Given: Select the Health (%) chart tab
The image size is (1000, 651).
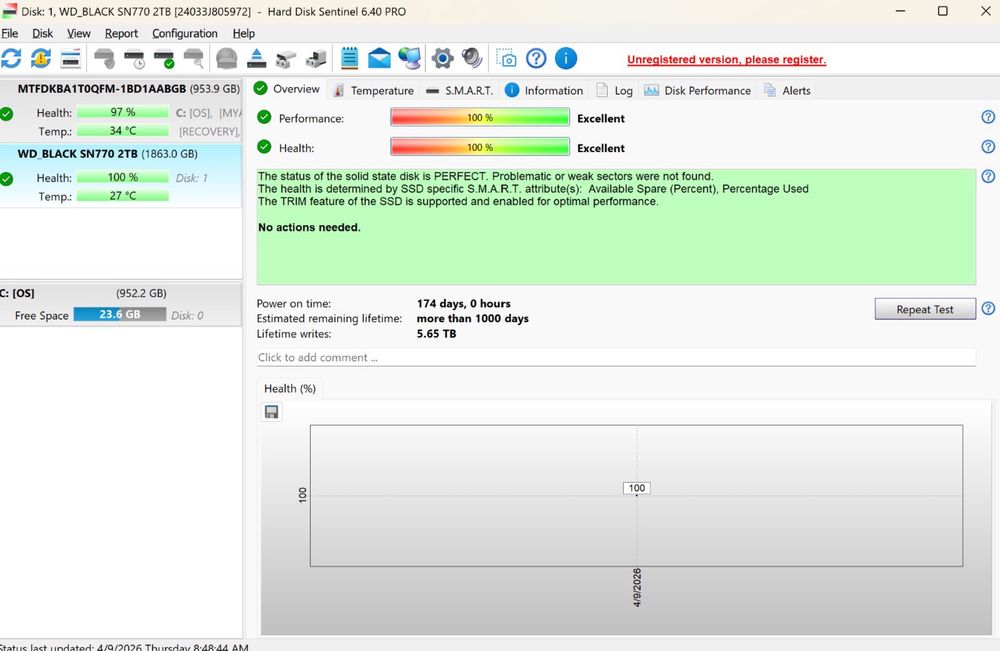Looking at the screenshot, I should (x=290, y=389).
